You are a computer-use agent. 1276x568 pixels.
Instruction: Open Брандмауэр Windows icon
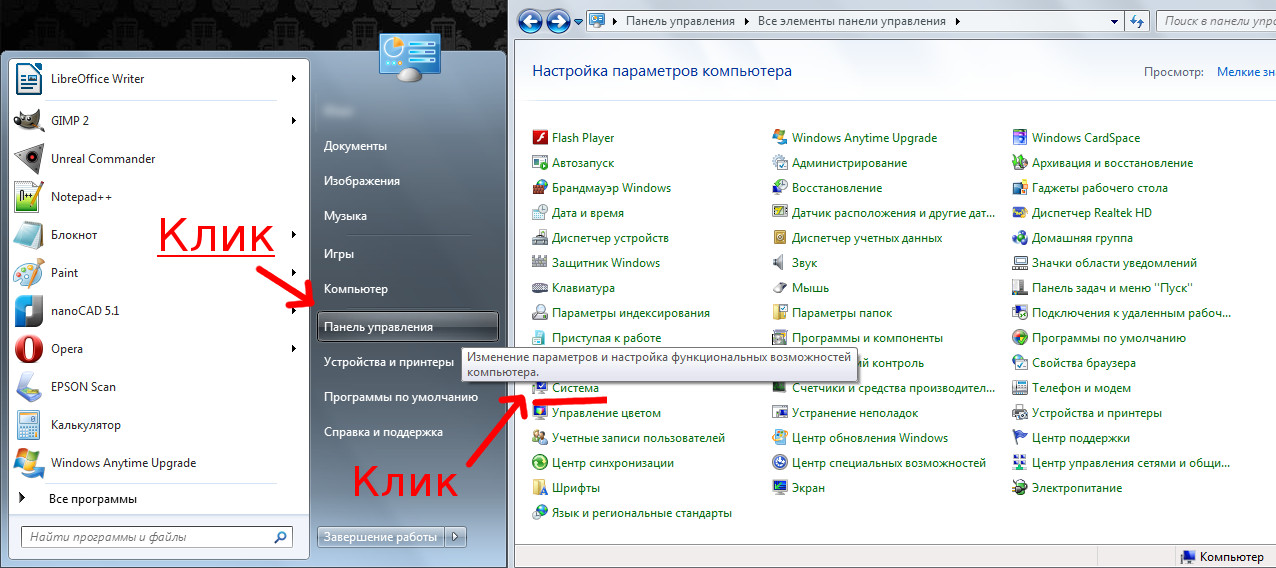tap(540, 188)
